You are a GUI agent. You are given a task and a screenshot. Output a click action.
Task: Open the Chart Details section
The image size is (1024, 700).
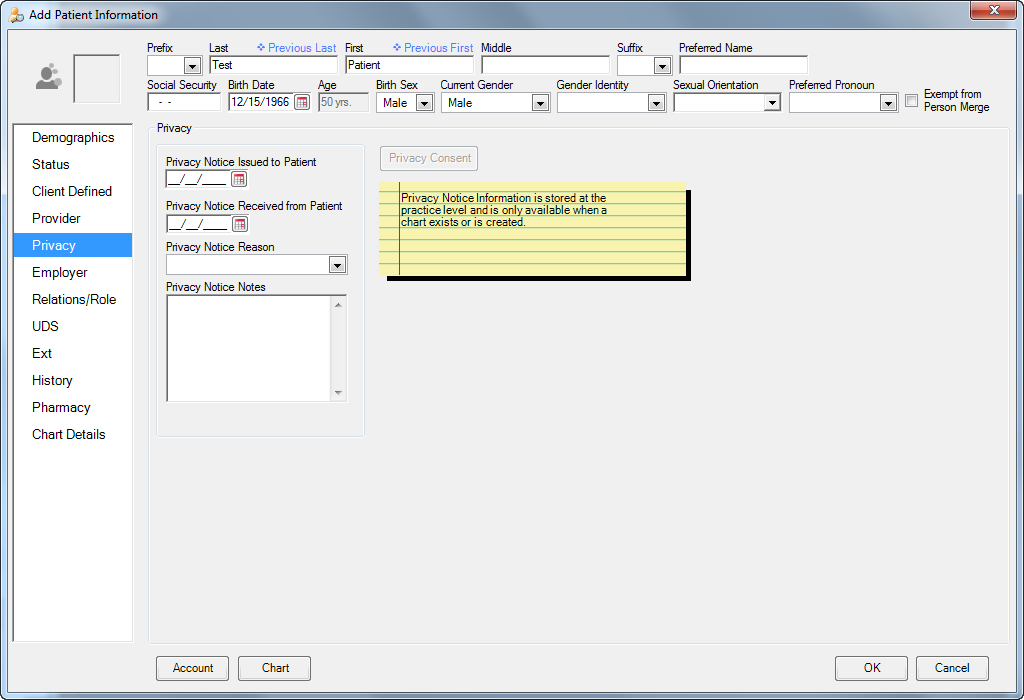(x=73, y=434)
